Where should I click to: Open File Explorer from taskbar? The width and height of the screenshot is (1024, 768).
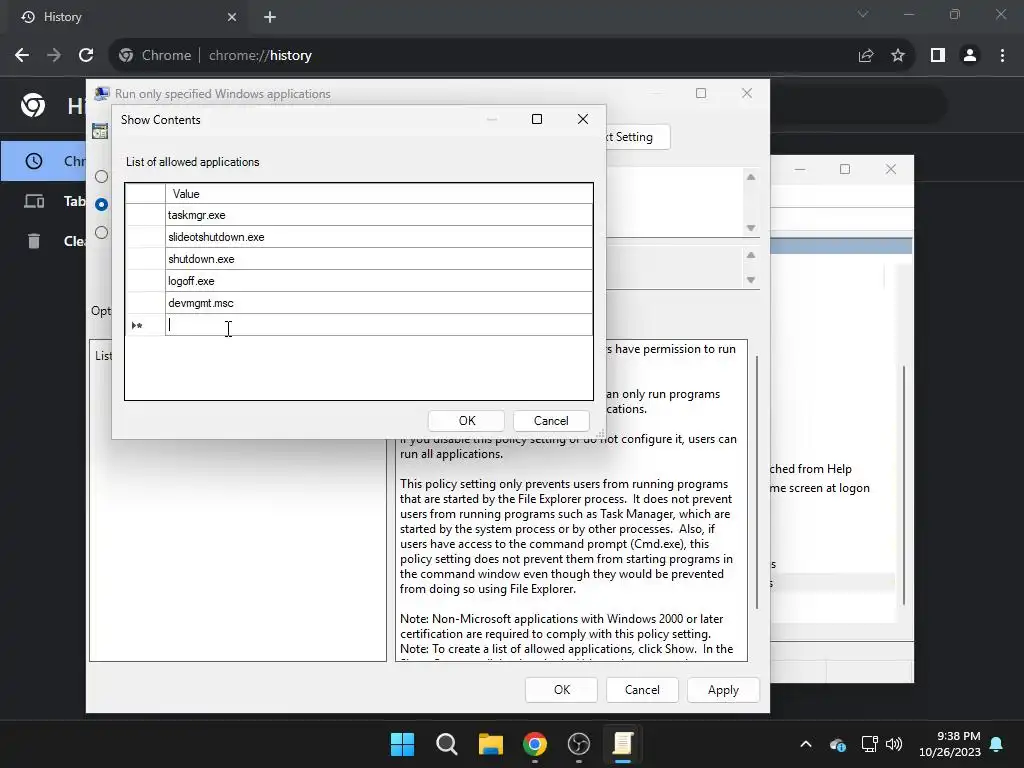tap(490, 744)
